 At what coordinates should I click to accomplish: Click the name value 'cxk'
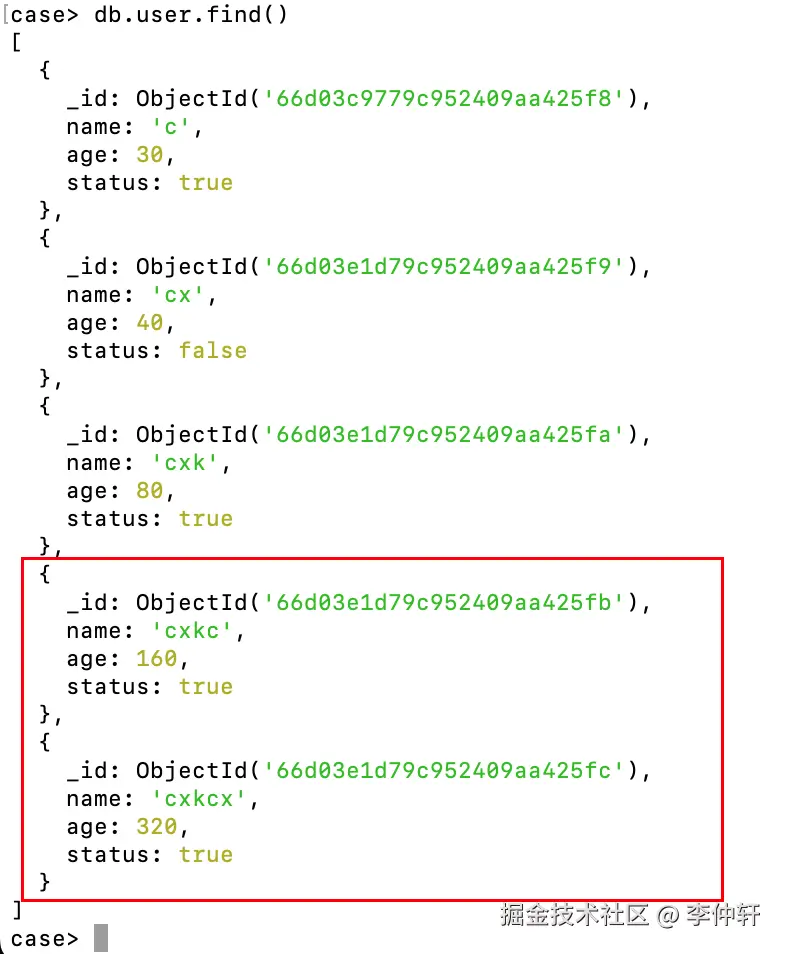(x=184, y=462)
